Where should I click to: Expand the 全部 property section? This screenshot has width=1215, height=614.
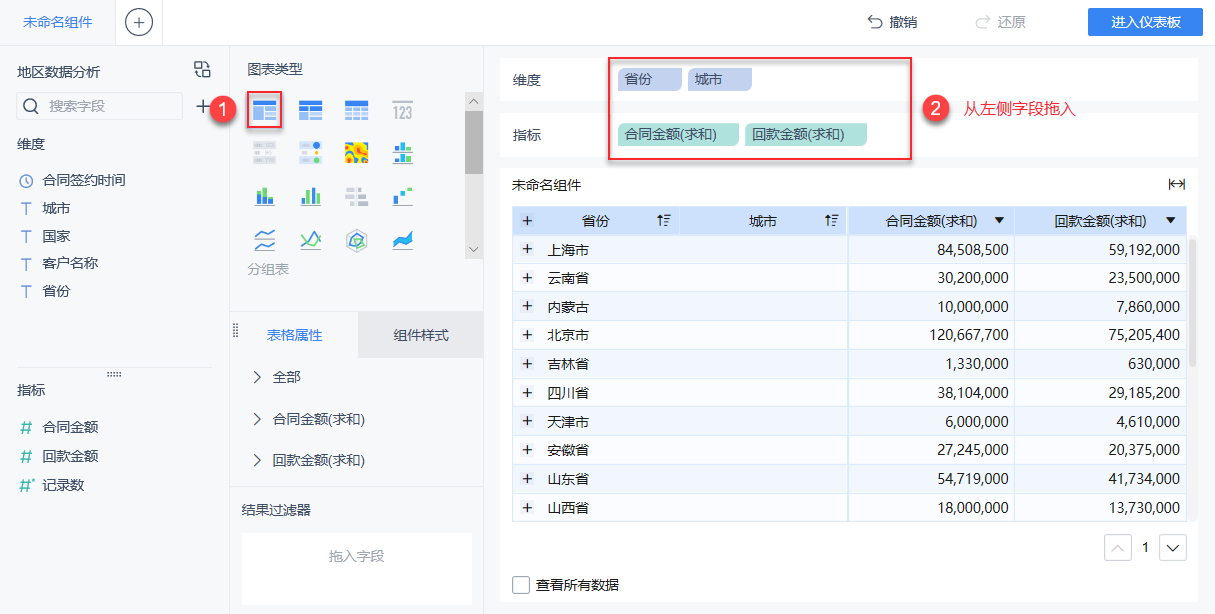[x=258, y=377]
